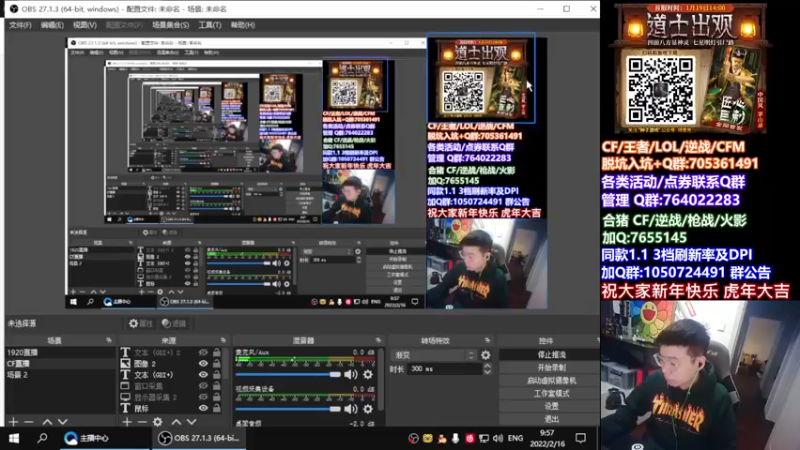Add a new source with the plus icon
The height and width of the screenshot is (450, 800).
pyautogui.click(x=127, y=422)
